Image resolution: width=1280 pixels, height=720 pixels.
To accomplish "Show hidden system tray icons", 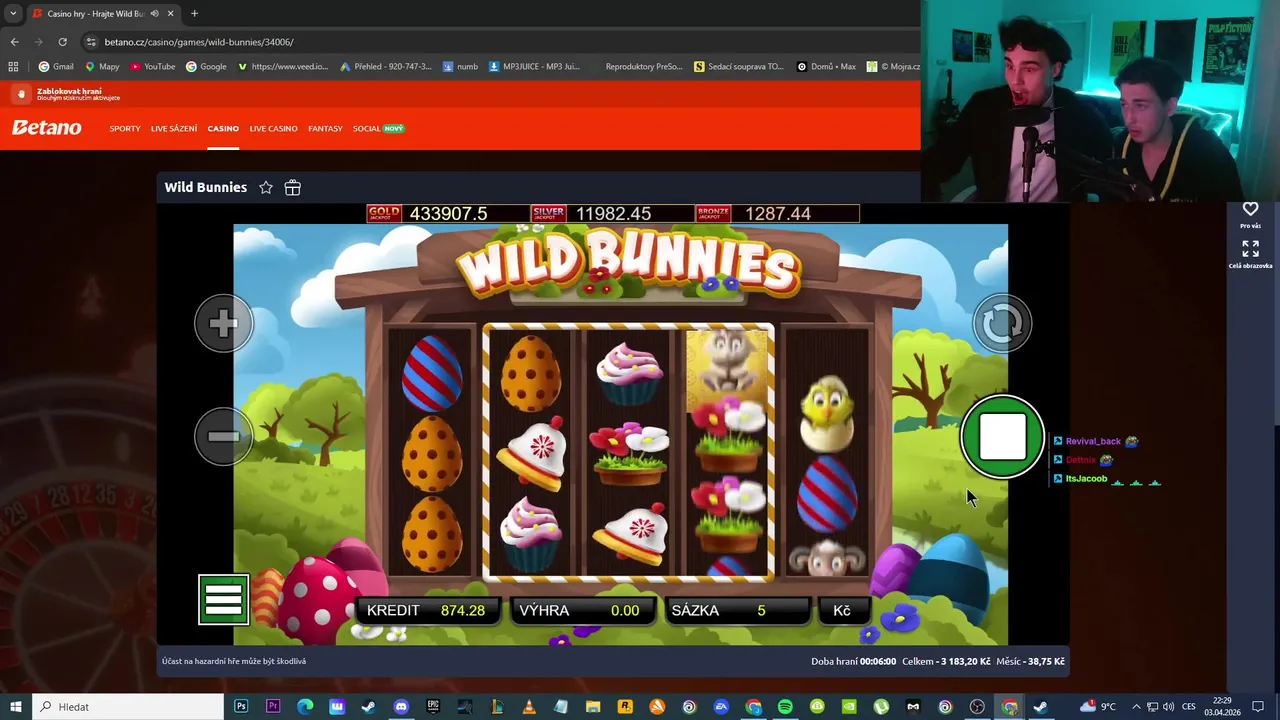I will [x=1135, y=707].
